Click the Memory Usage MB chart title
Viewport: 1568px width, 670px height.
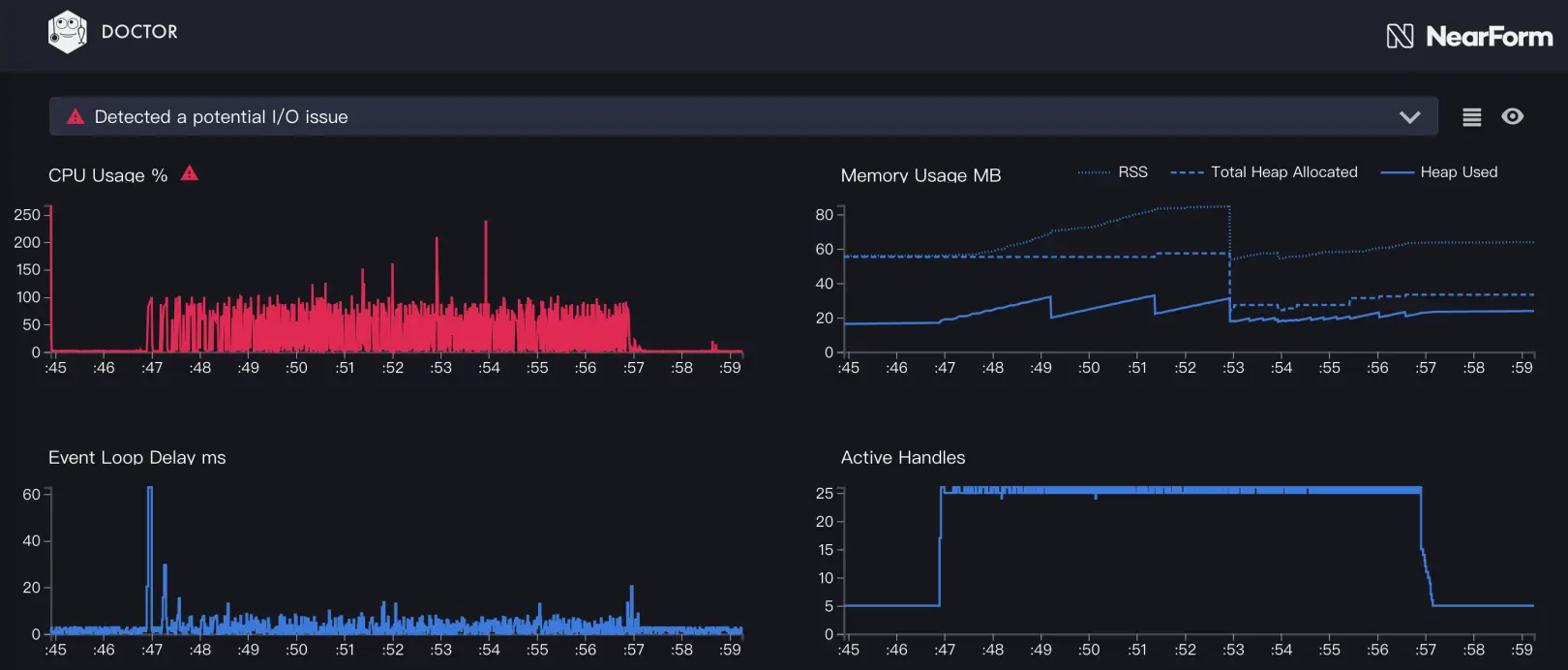[x=920, y=175]
